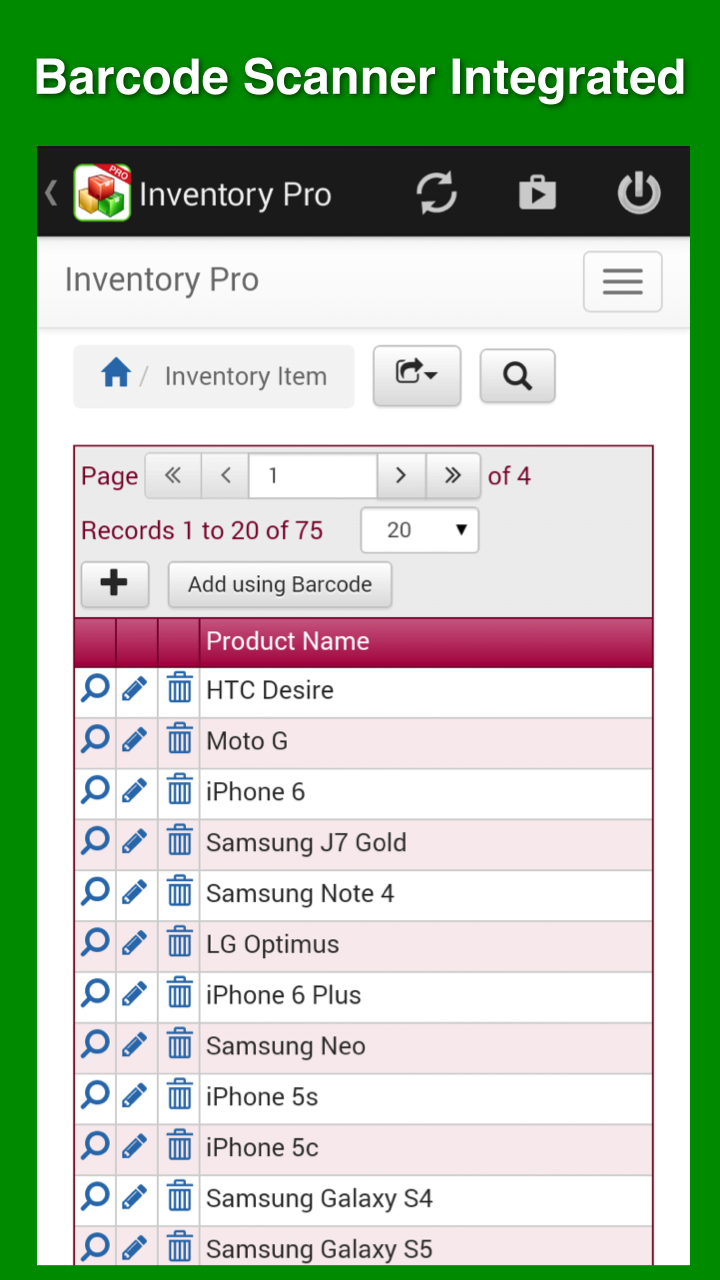Edit the Samsung Note 4 record
Screen dimensions: 720x1280
point(135,893)
